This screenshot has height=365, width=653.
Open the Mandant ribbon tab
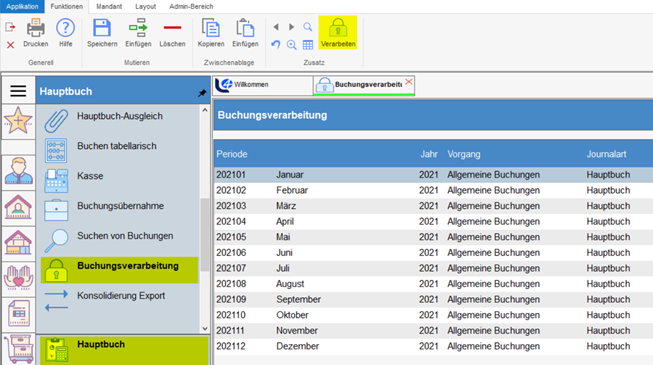[109, 7]
